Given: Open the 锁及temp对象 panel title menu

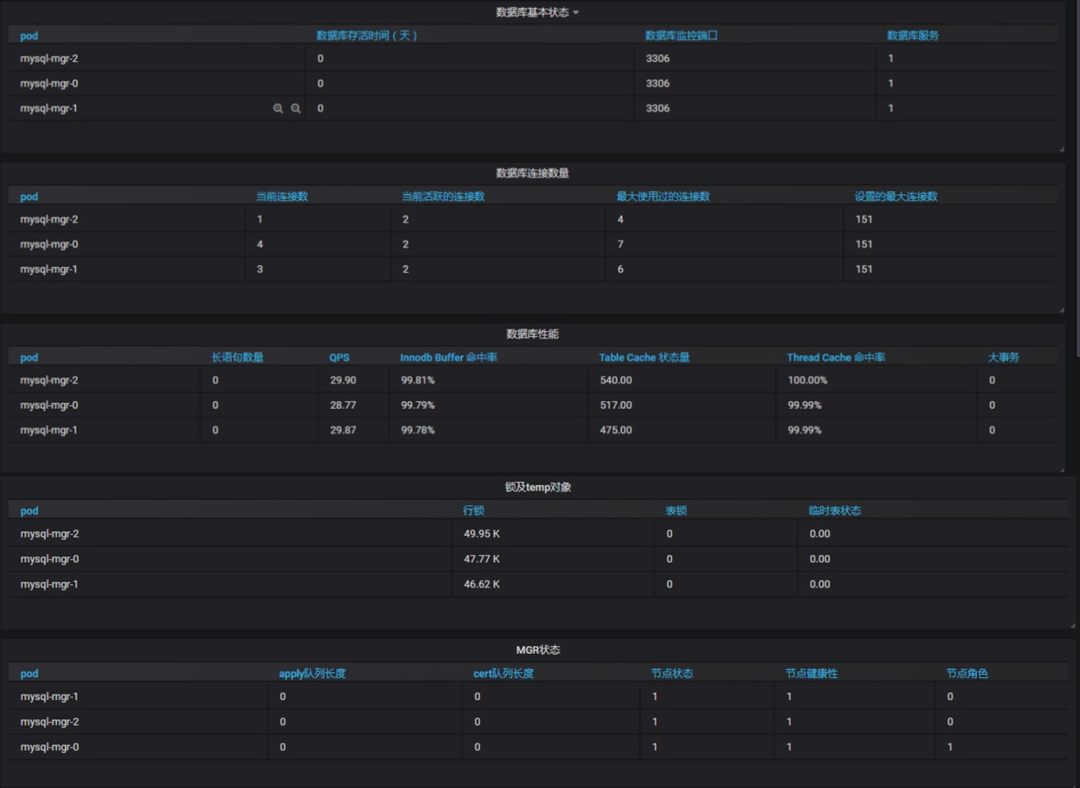Looking at the screenshot, I should [537, 487].
